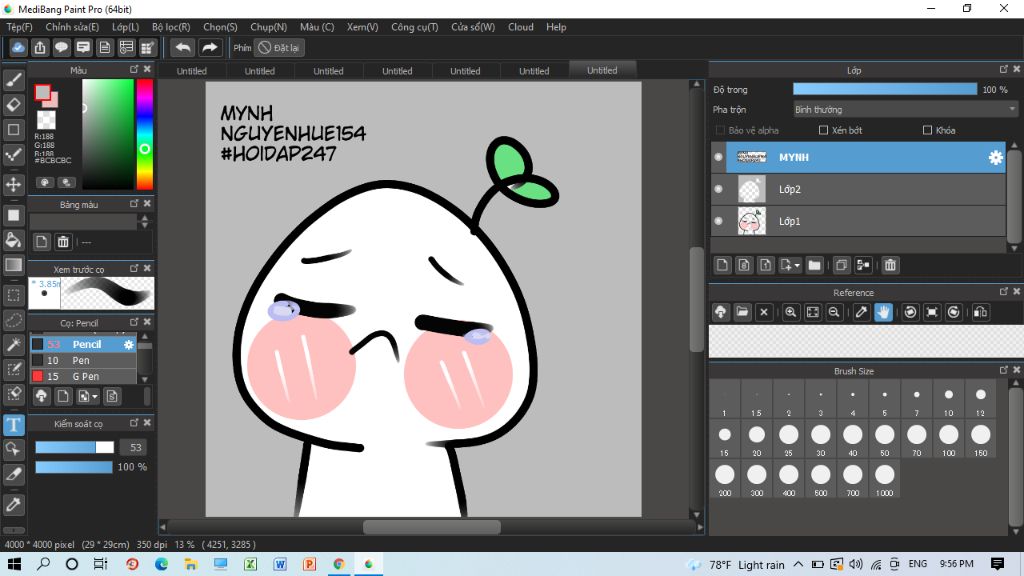This screenshot has height=576, width=1024.
Task: Pick the Eyedropper tool
Action: click(14, 505)
